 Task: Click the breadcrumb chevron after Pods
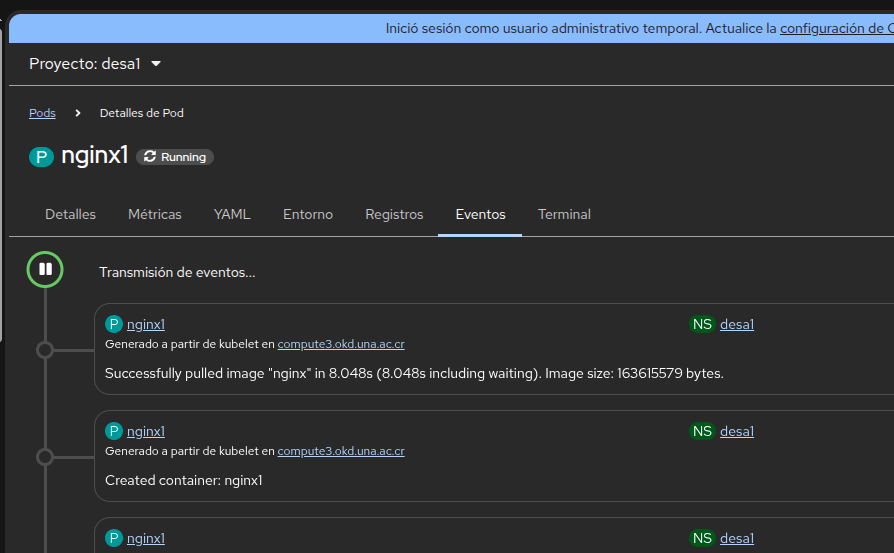(x=78, y=113)
